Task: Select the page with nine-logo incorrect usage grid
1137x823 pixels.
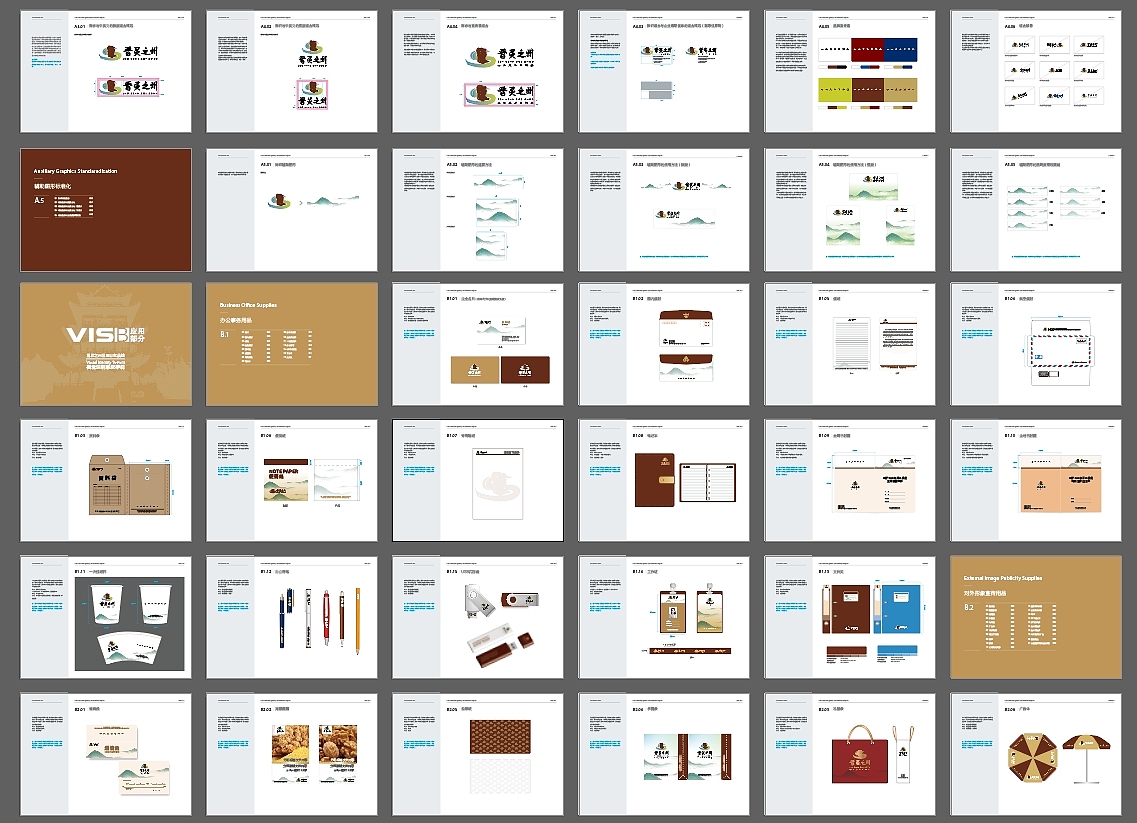Action: [1035, 71]
